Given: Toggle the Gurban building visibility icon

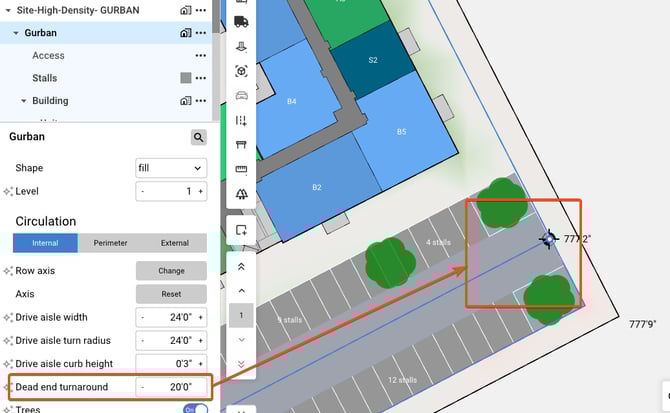Looking at the screenshot, I should point(185,33).
